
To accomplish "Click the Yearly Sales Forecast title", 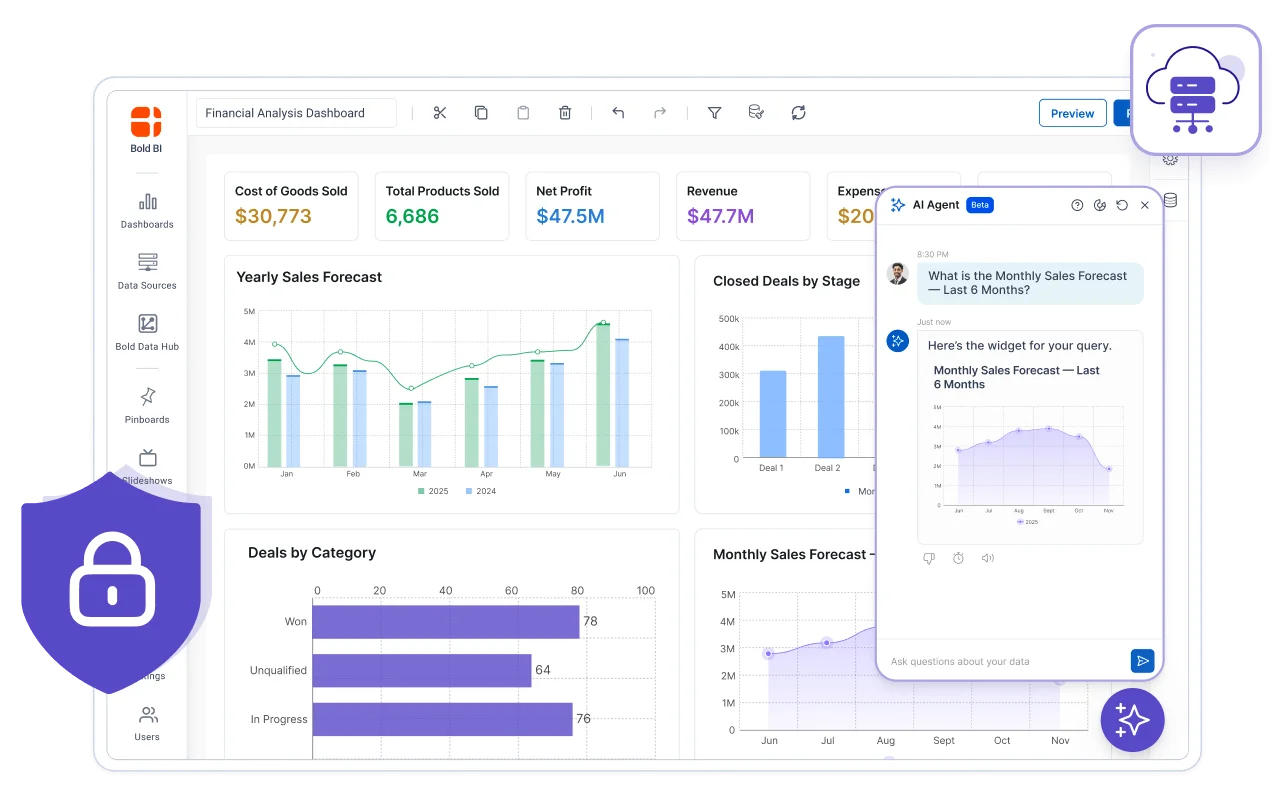I will [309, 277].
